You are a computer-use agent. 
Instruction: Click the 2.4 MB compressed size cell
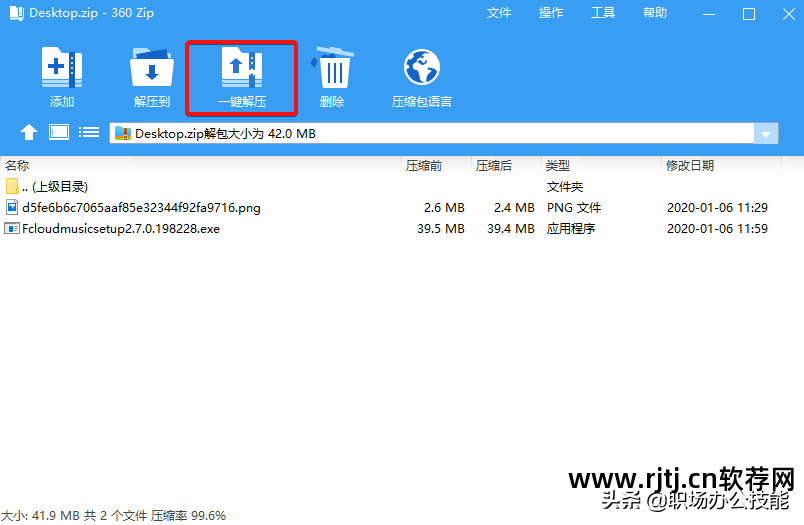point(514,208)
